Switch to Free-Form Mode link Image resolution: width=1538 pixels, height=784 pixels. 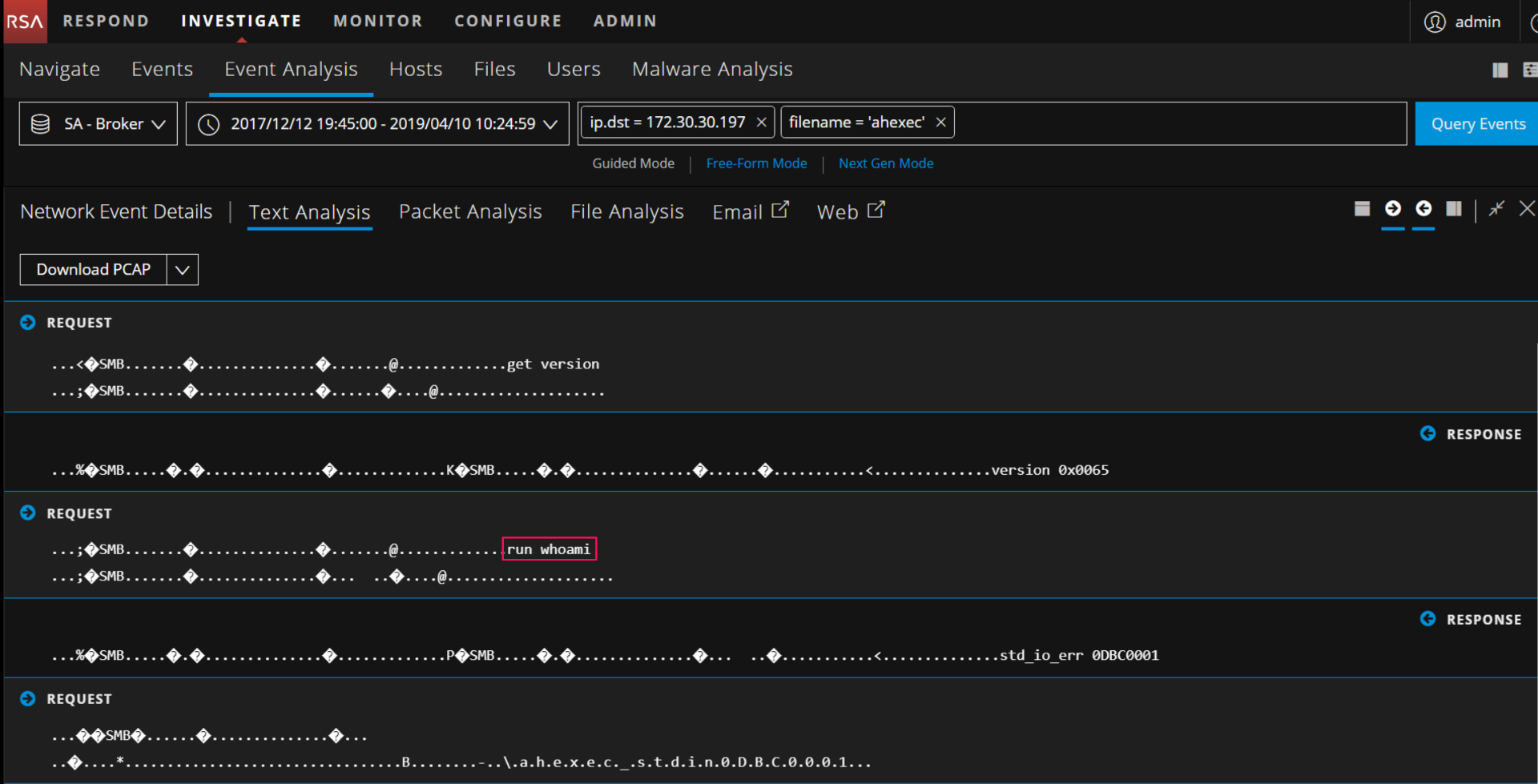[756, 163]
